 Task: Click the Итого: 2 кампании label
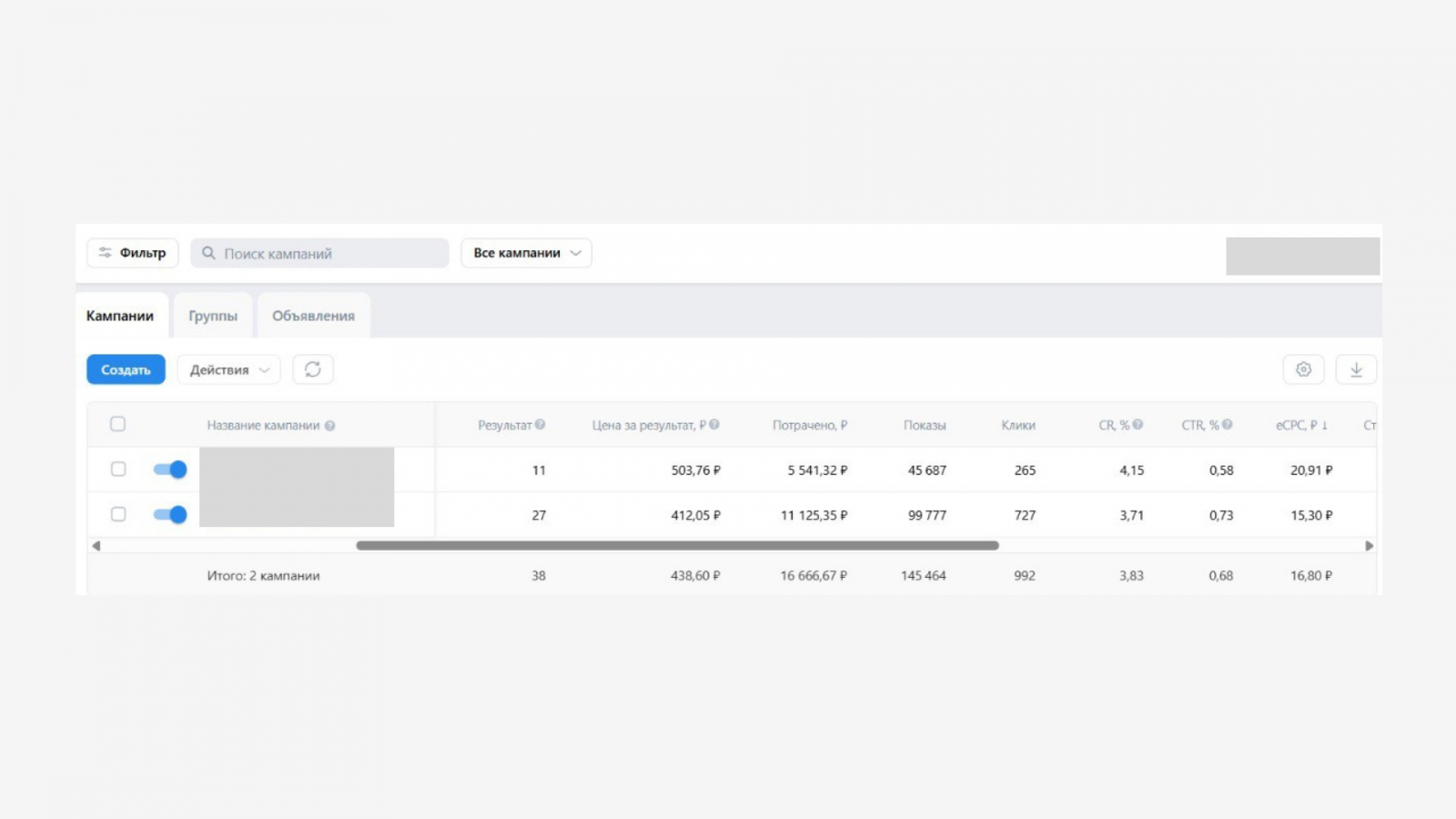tap(263, 576)
